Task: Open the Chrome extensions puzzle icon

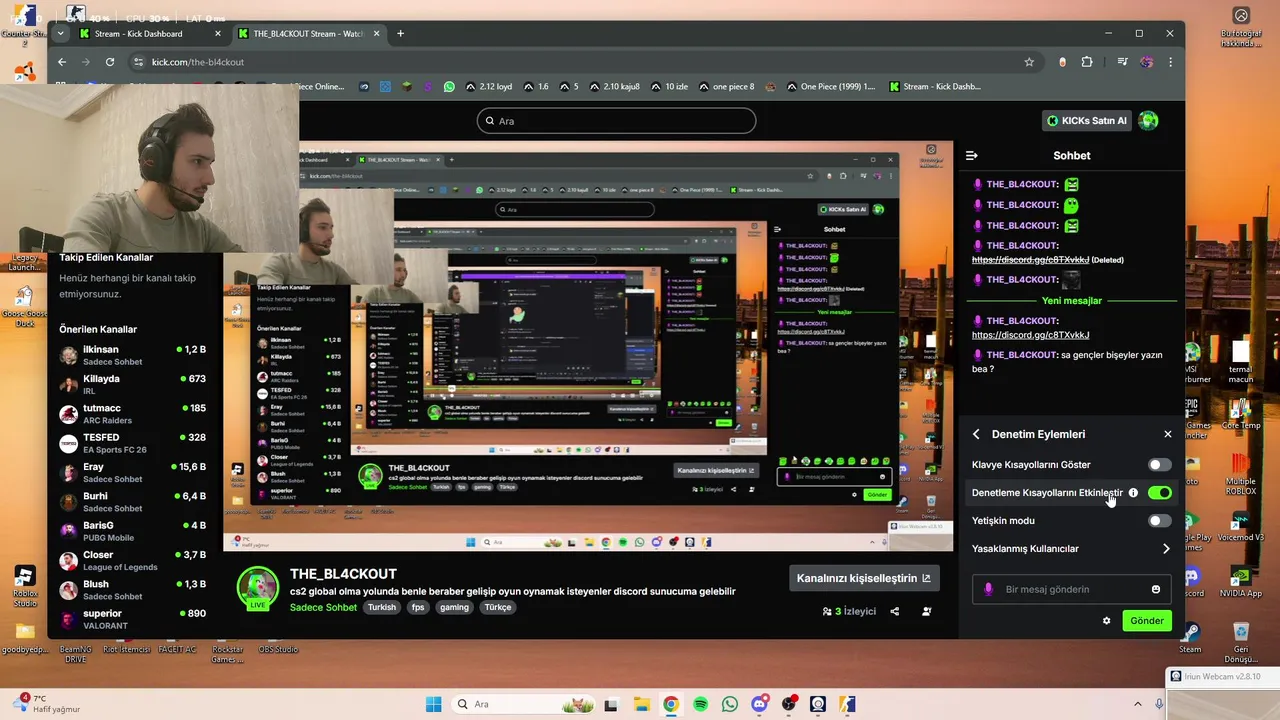Action: 1087,62
